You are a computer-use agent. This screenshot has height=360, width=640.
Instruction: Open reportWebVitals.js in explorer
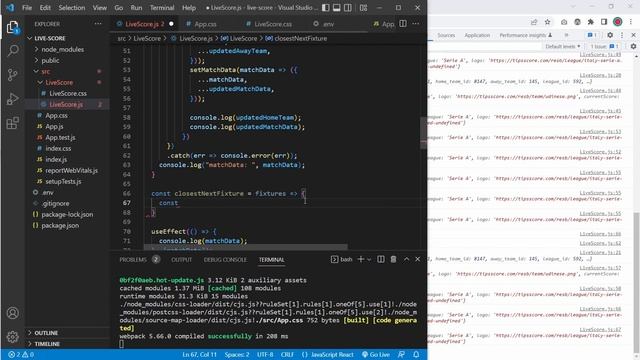pos(71,171)
